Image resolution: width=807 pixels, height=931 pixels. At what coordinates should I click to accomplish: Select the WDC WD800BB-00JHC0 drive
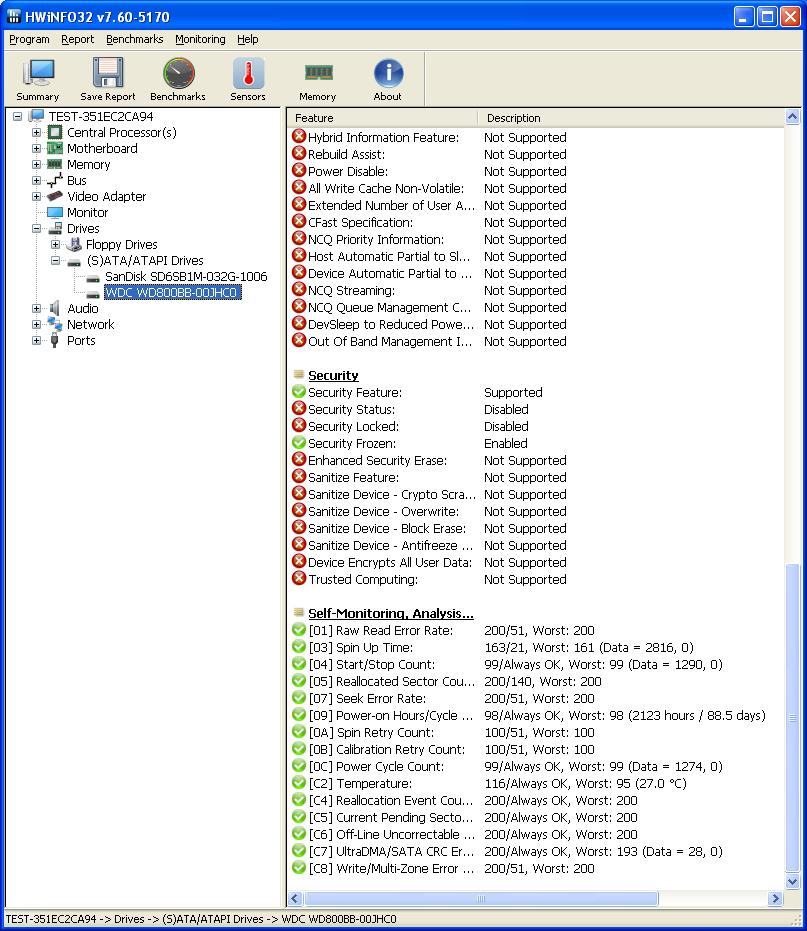172,293
